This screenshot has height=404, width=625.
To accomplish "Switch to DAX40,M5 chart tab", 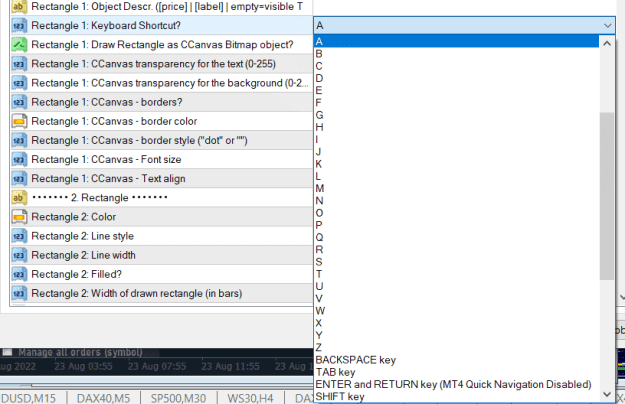I will tap(103, 398).
